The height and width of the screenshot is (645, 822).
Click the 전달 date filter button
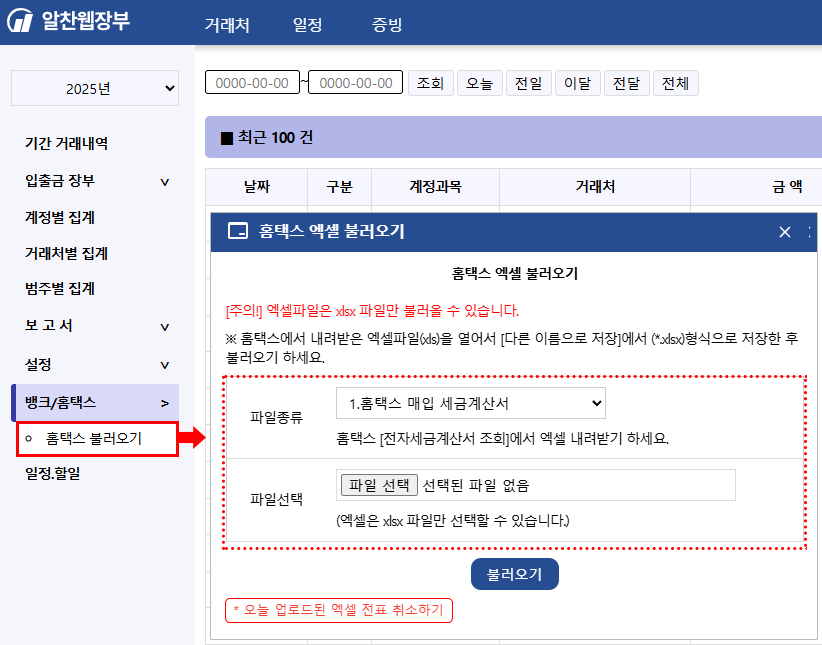[626, 83]
